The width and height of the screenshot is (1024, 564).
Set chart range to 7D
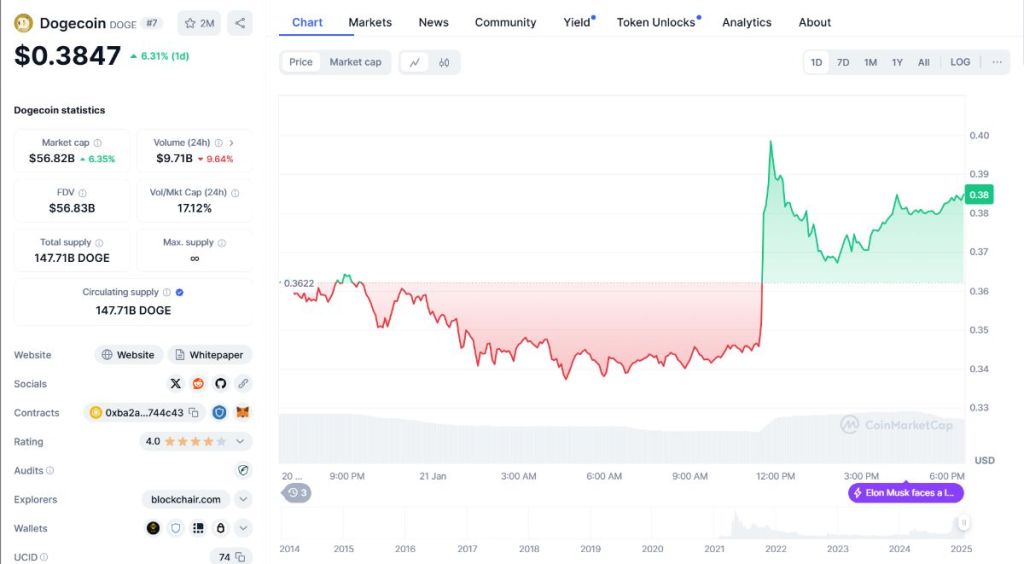tap(843, 63)
